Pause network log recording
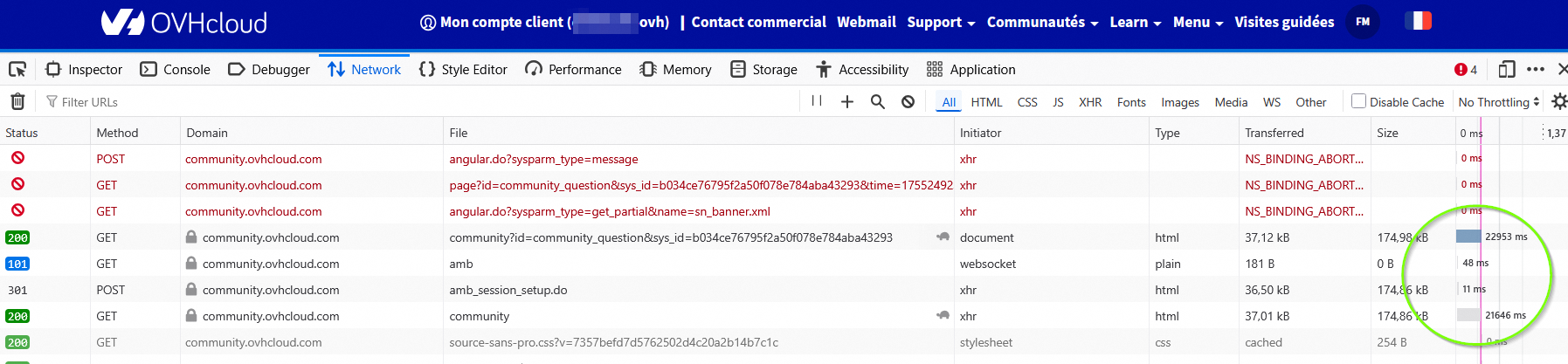 pos(817,101)
